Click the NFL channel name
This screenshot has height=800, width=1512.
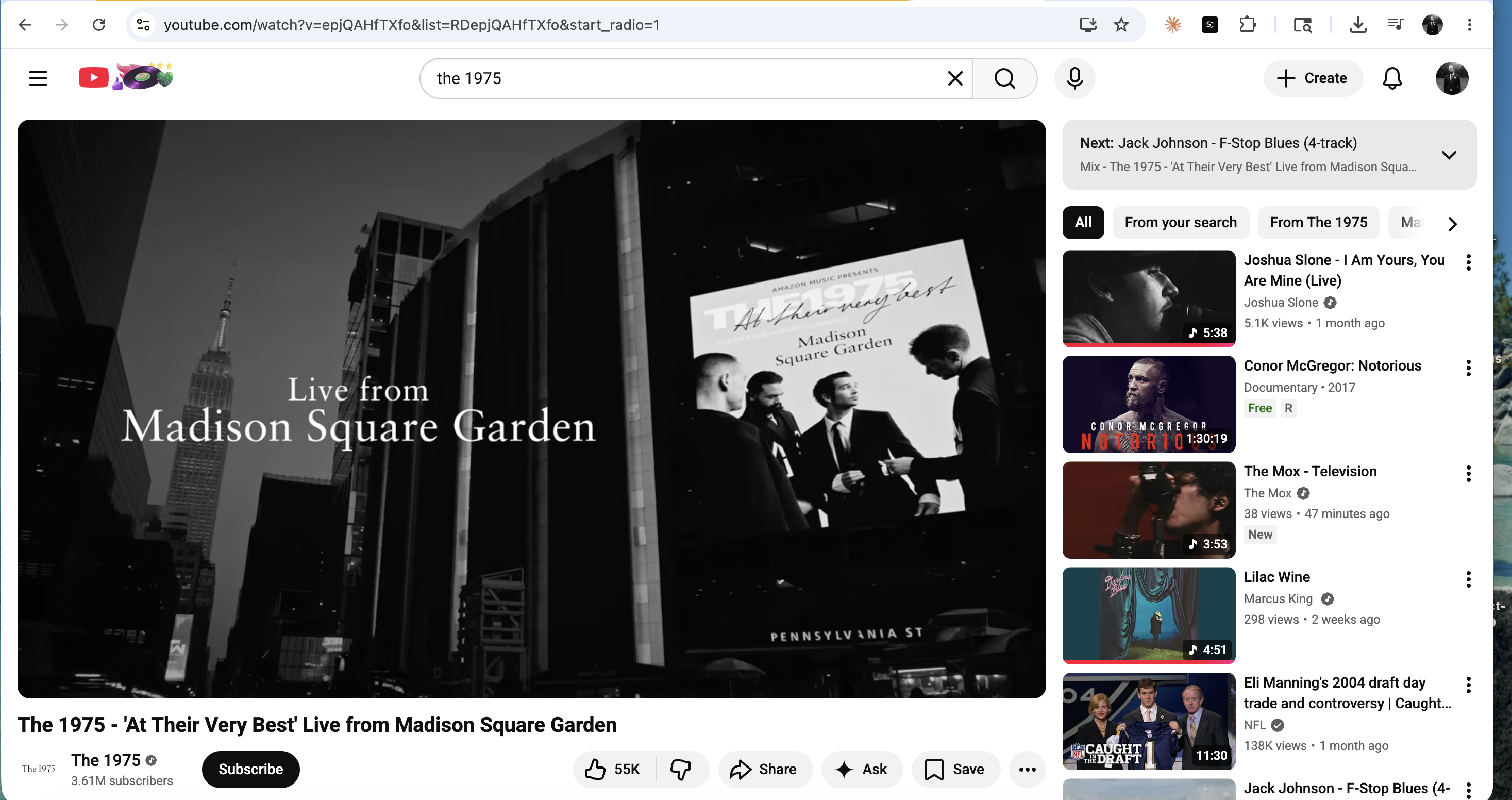pyautogui.click(x=1255, y=725)
